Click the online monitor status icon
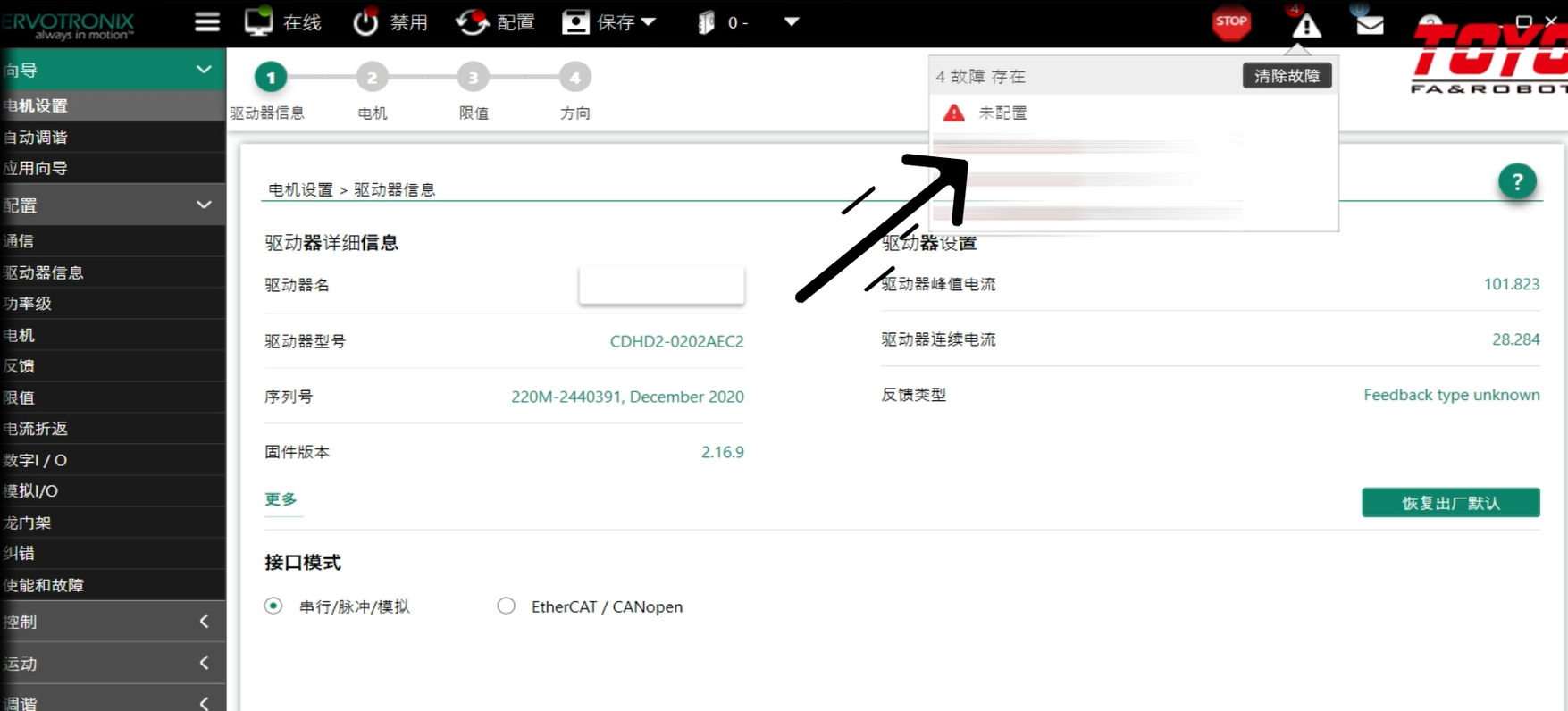This screenshot has width=1568, height=711. (258, 22)
